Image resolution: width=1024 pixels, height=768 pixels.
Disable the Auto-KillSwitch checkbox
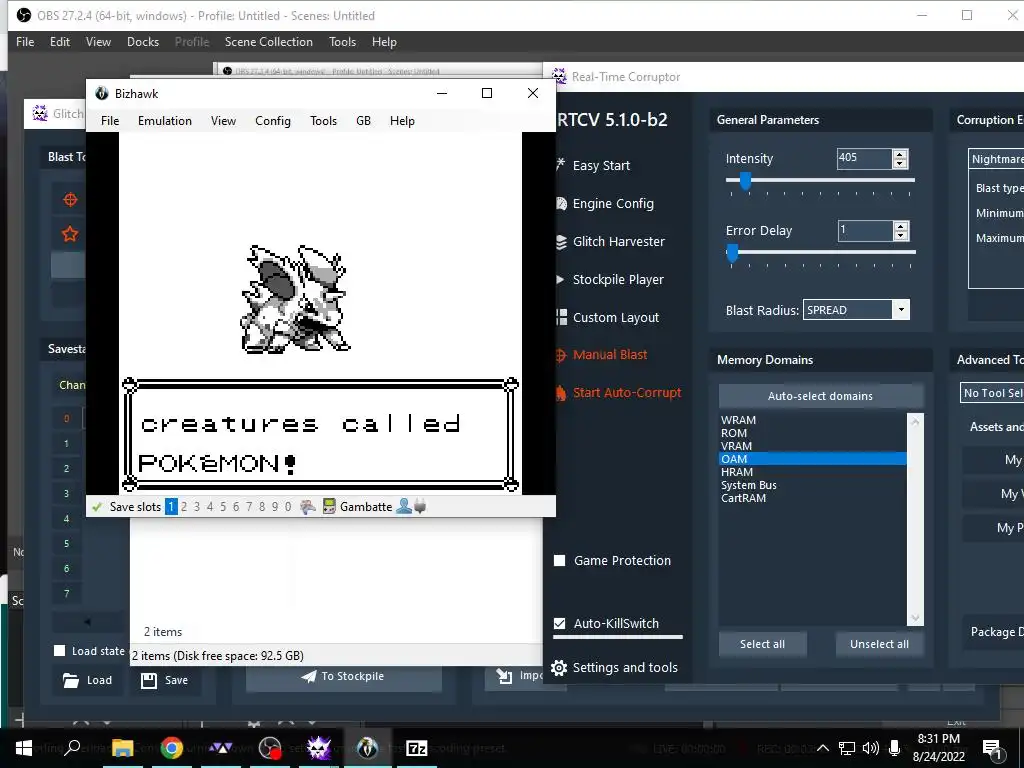(560, 623)
